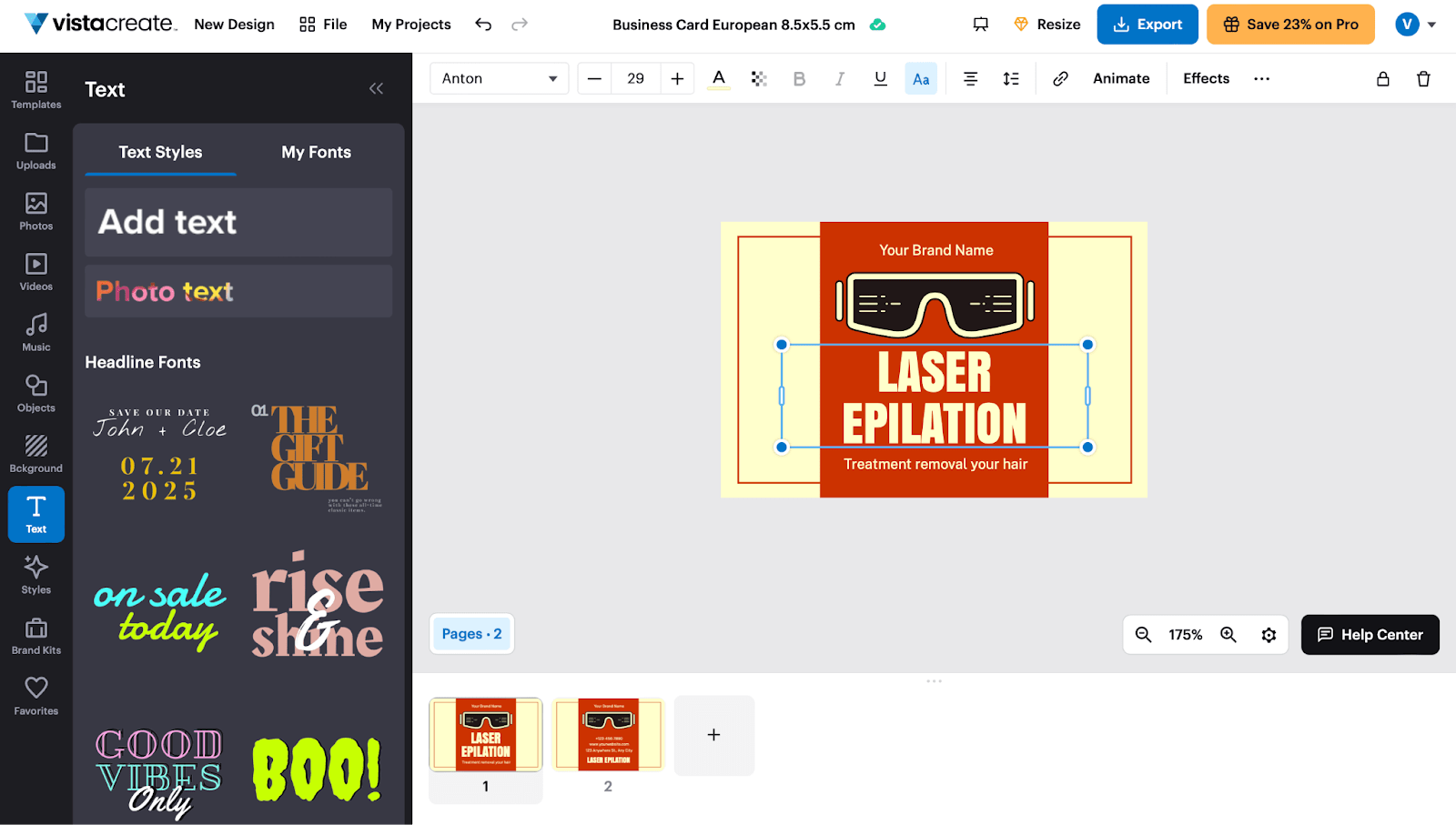Toggle underline formatting
The width and height of the screenshot is (1456, 825).
click(x=880, y=78)
